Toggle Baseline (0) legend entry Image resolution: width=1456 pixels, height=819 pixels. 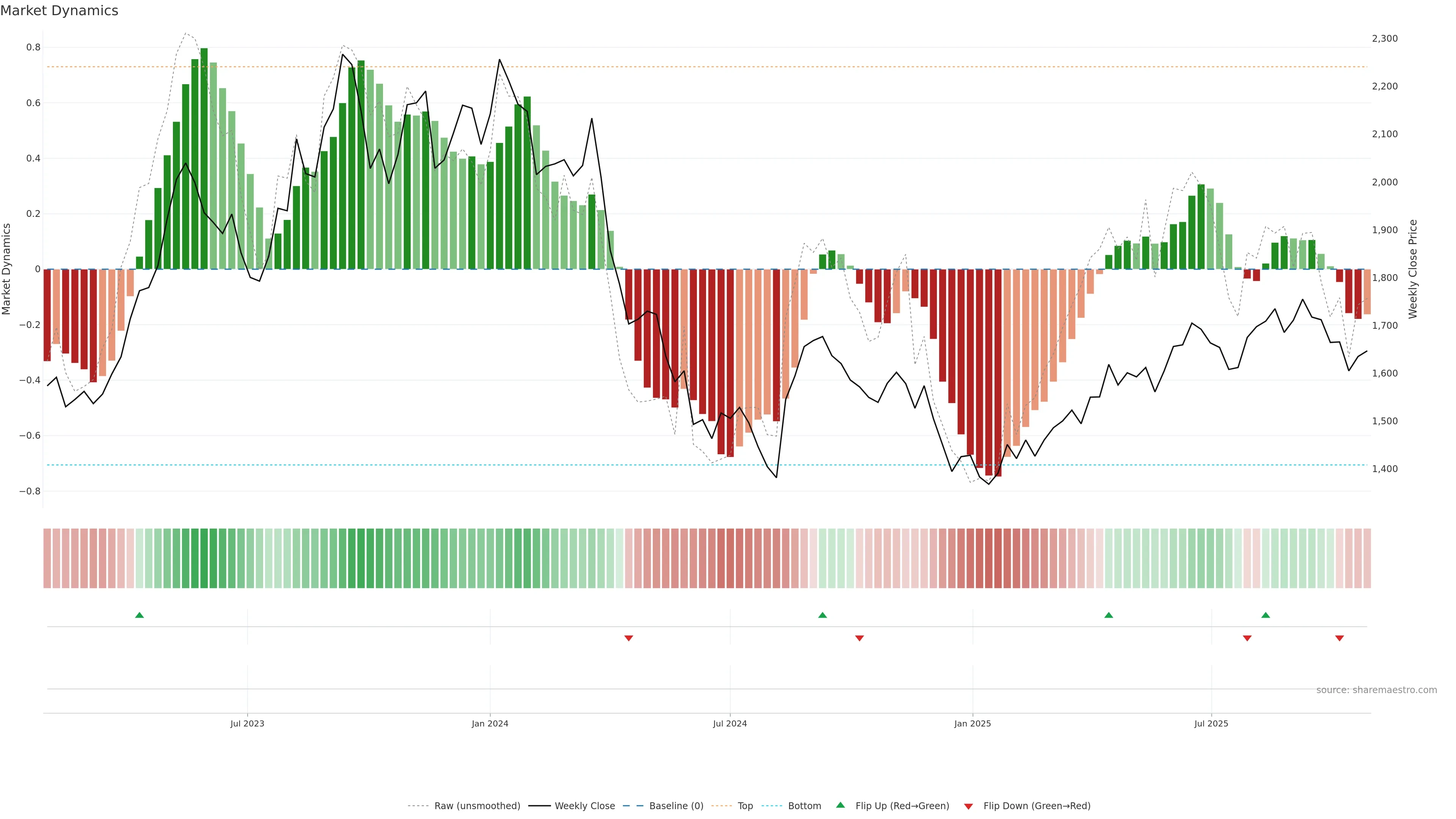(676, 806)
